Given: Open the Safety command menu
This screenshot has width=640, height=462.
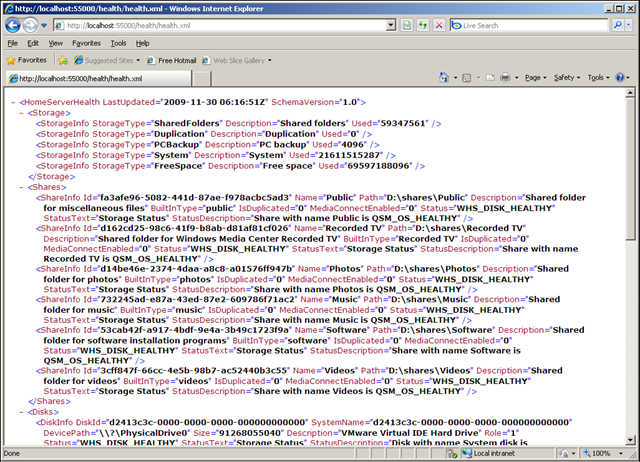Looking at the screenshot, I should point(567,78).
